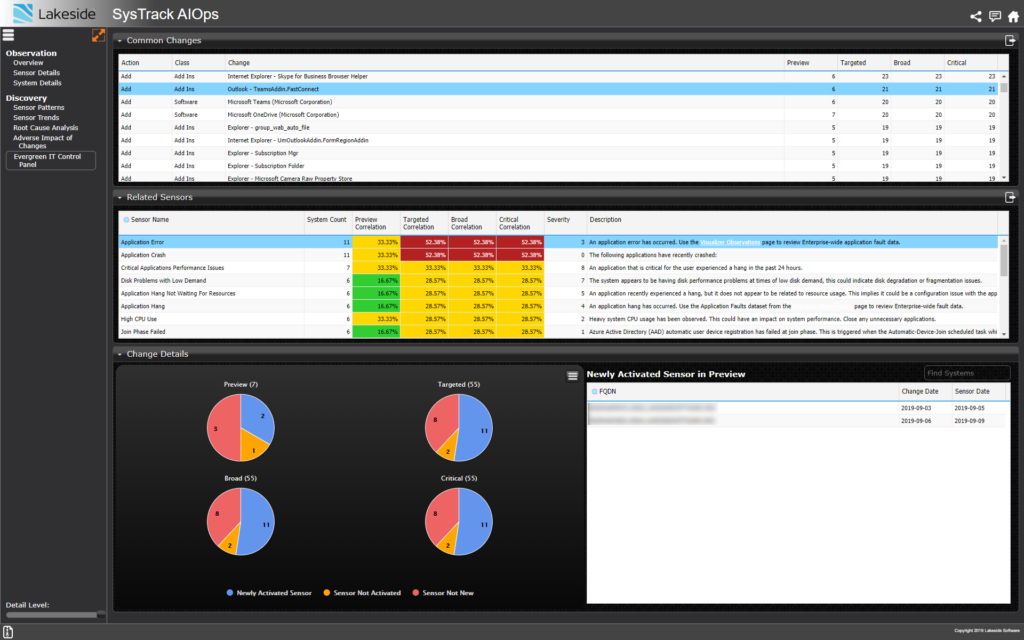The width and height of the screenshot is (1024, 640).
Task: Follow the Visualizer Observations link
Action: pos(729,242)
